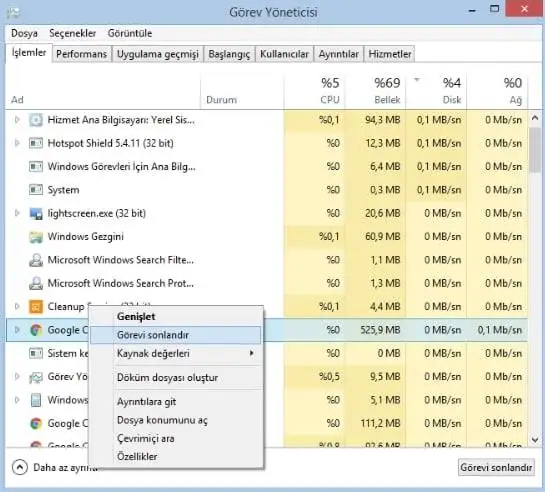Screen dimensions: 545x492
Task: Choose Döküm dosyası oluştur
Action: (x=176, y=378)
